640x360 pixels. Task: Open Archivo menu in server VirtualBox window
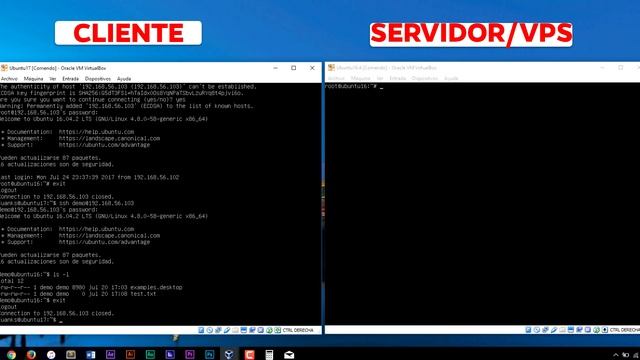(x=336, y=78)
